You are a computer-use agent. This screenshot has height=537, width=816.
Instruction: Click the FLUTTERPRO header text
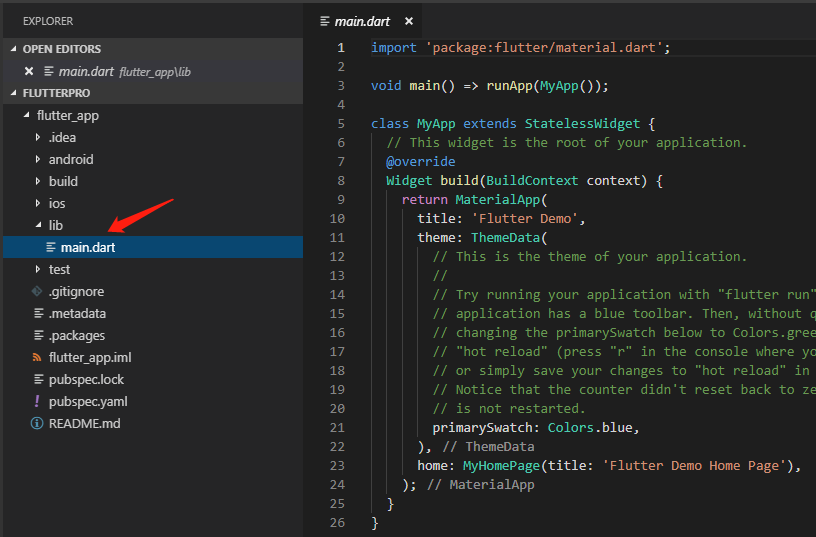tap(56, 93)
